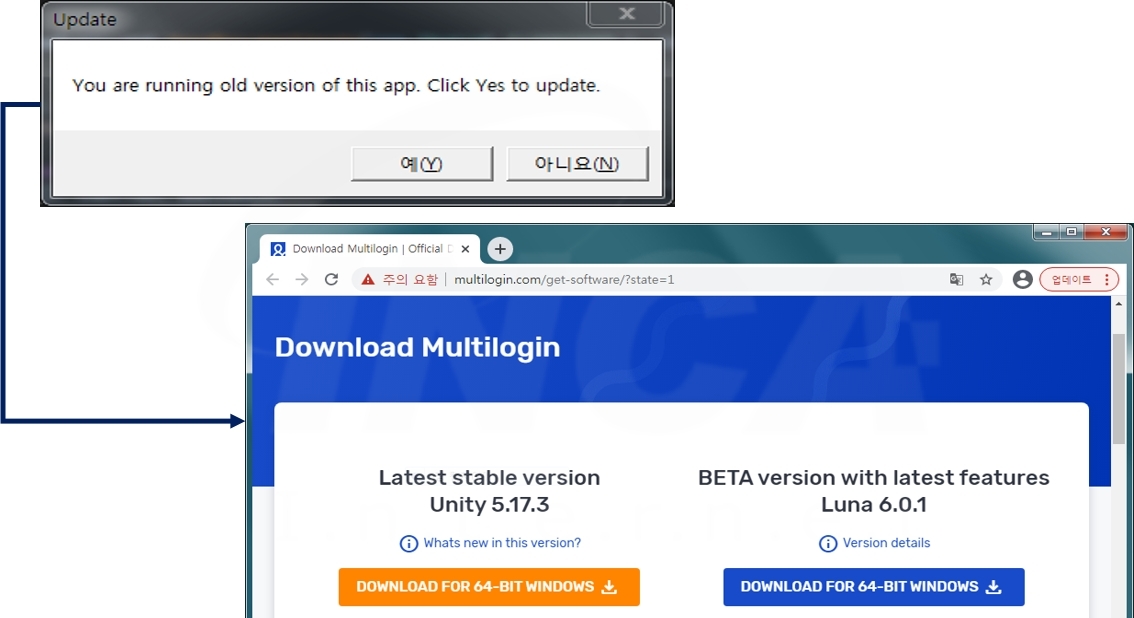Click the 'Download Multilogin' heading

tap(417, 347)
